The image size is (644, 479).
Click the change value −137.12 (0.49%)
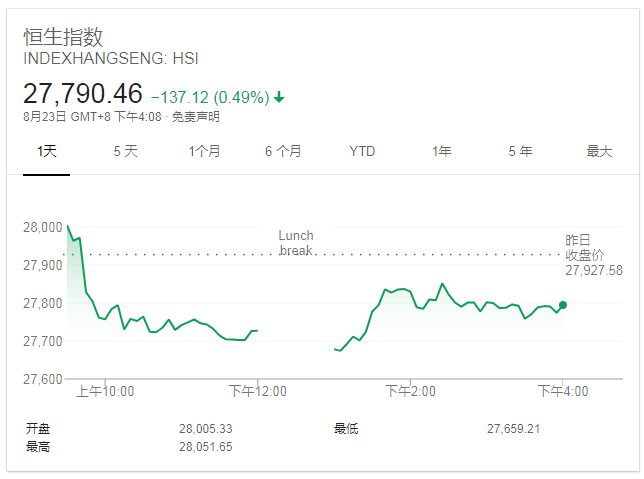[x=210, y=98]
